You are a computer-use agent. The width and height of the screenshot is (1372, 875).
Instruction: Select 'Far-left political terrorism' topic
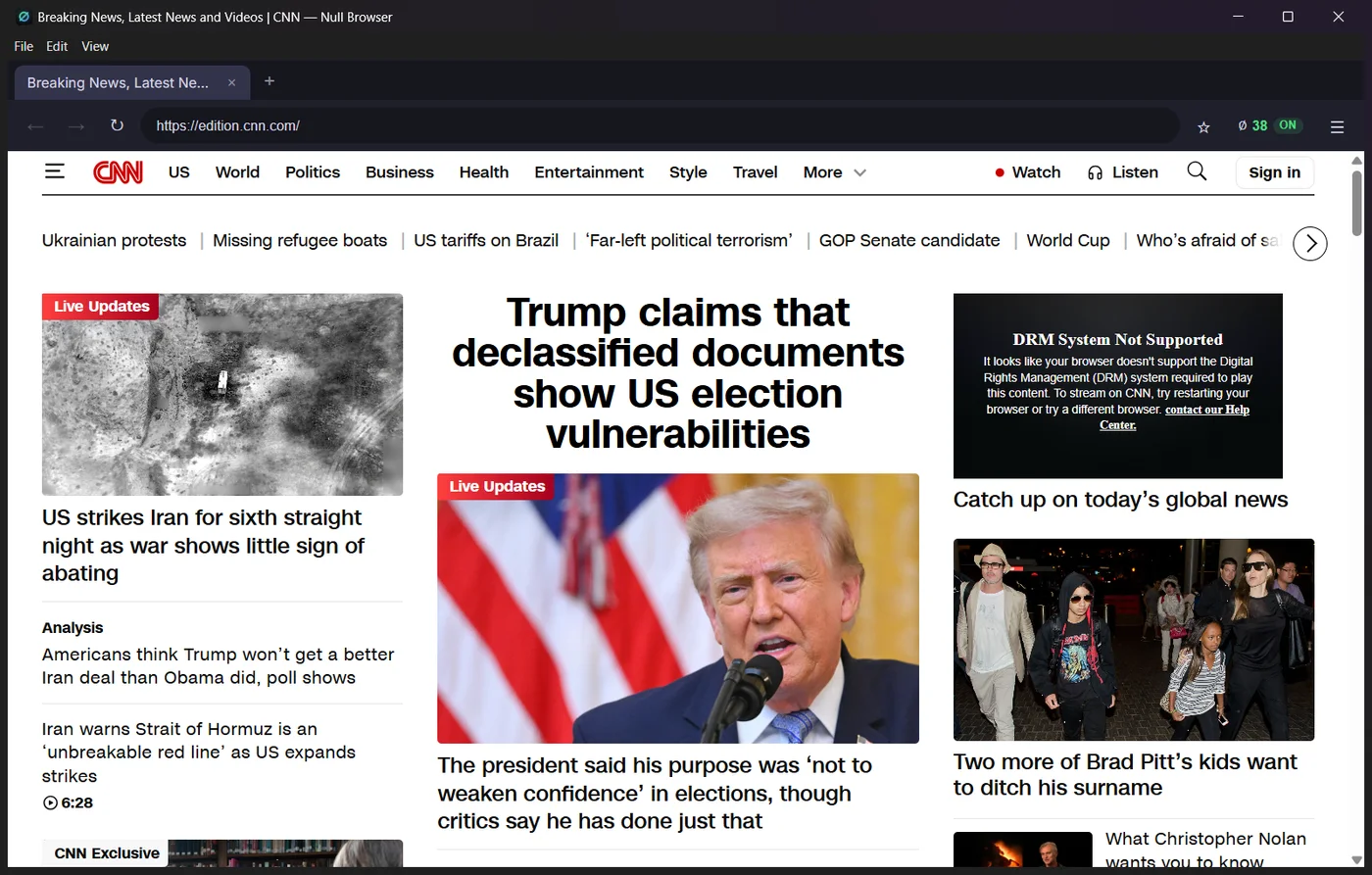[x=689, y=240]
